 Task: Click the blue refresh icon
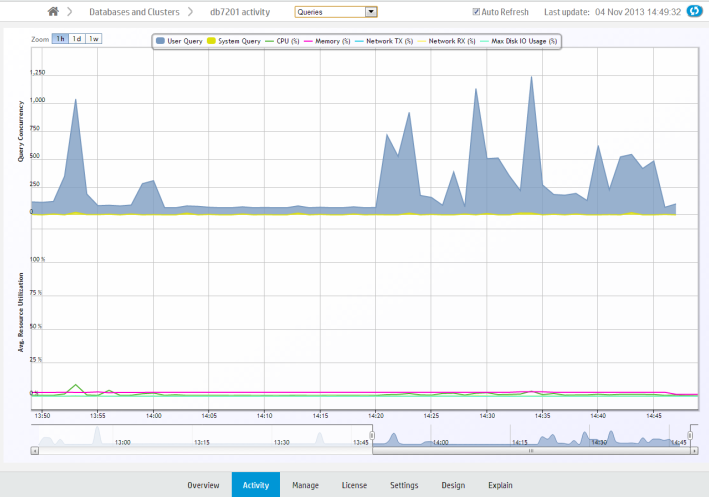click(x=696, y=12)
